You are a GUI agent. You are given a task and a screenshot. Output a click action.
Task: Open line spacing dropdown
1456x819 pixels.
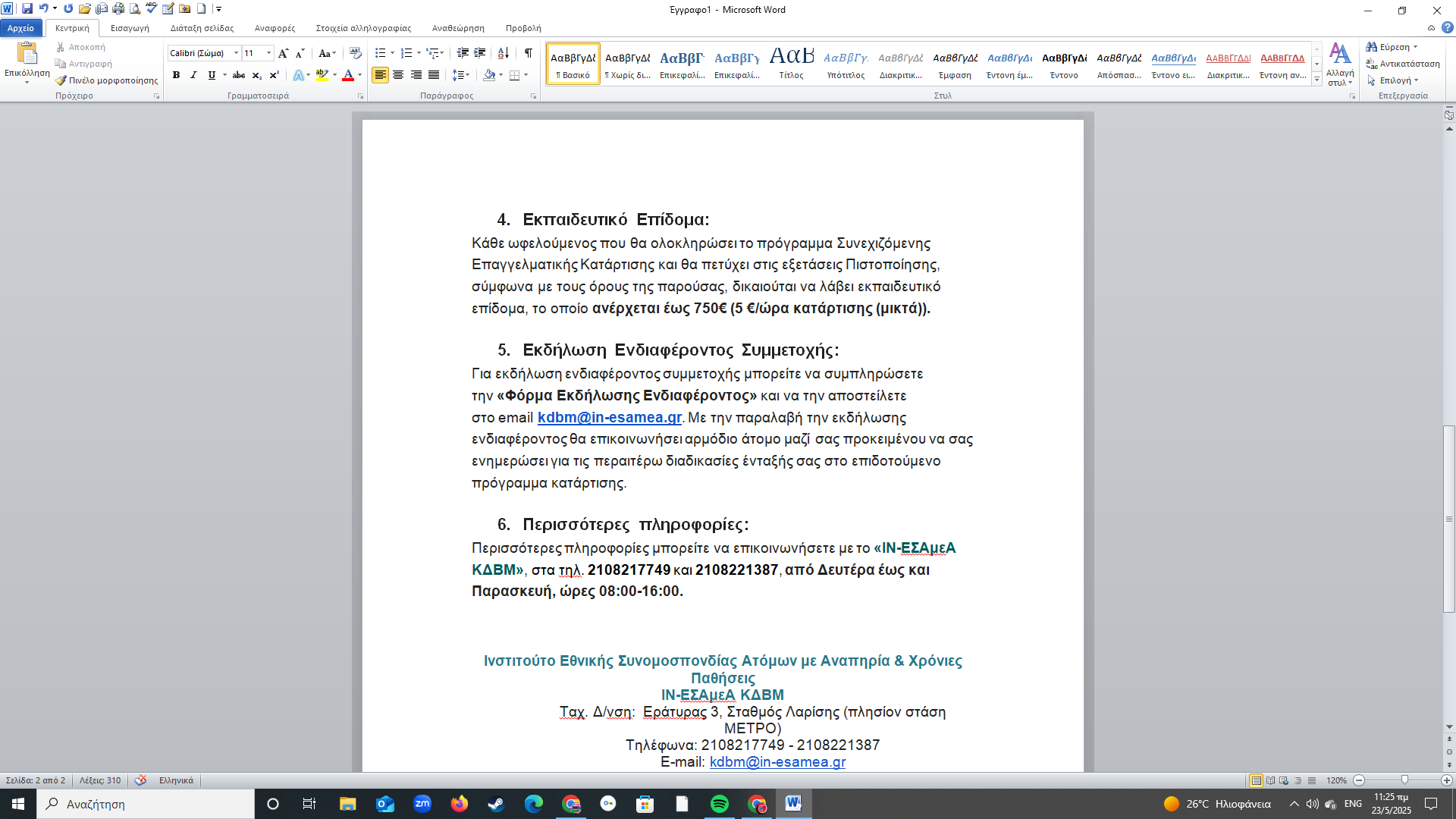[x=461, y=75]
